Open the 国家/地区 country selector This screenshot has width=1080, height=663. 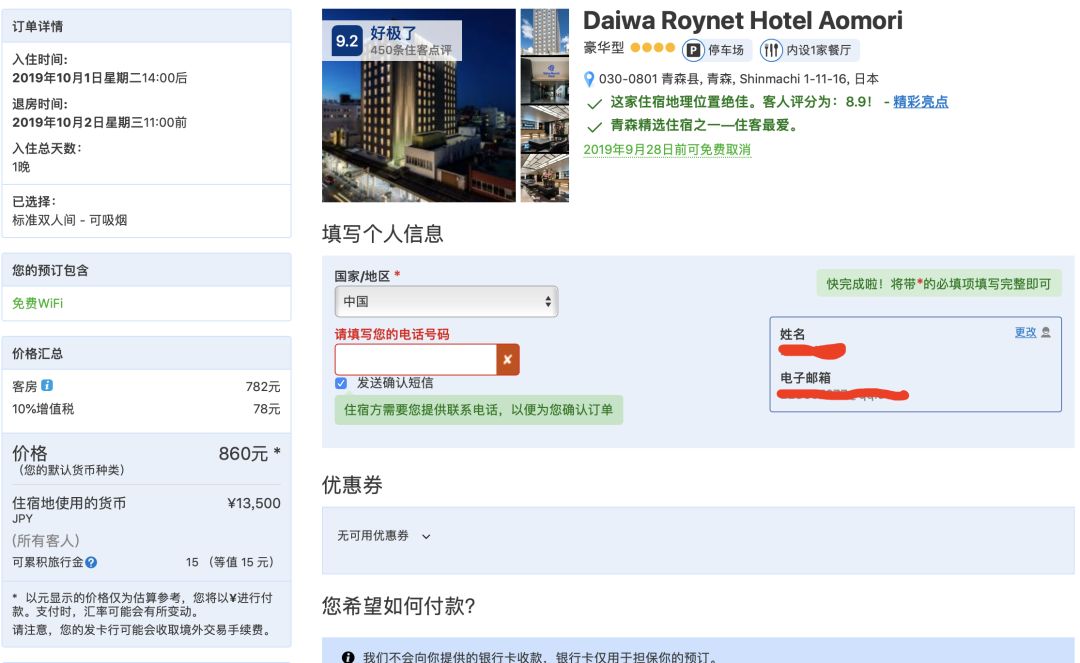coord(447,300)
